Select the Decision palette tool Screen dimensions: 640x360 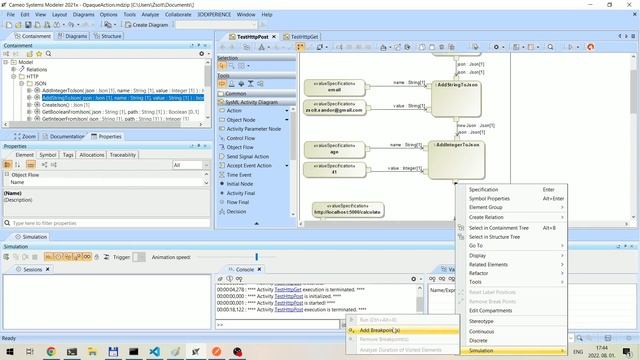point(236,211)
